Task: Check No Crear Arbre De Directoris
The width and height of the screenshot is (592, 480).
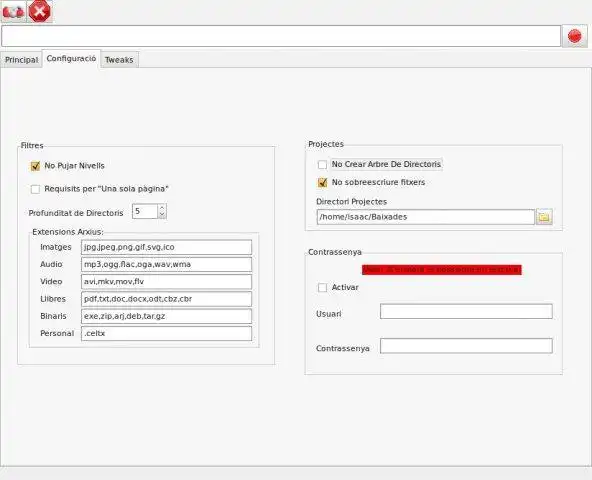Action: (x=322, y=165)
